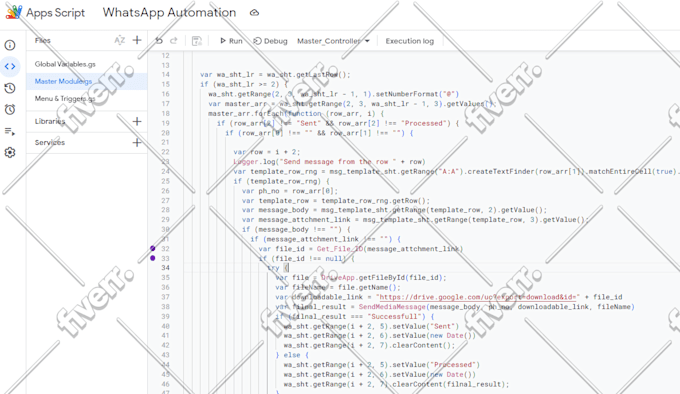Click DriveApp.getFileById on line 35

click(383, 277)
